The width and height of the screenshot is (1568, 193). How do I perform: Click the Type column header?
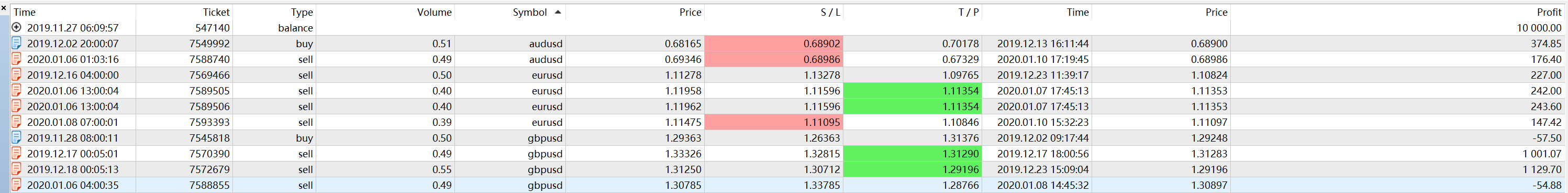pos(302,12)
